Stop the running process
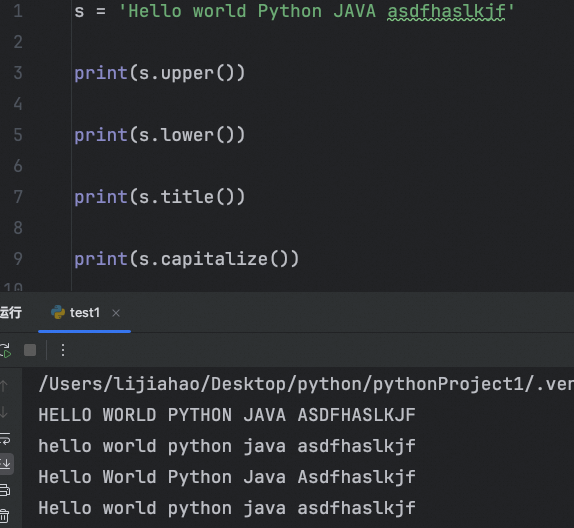 [30, 350]
